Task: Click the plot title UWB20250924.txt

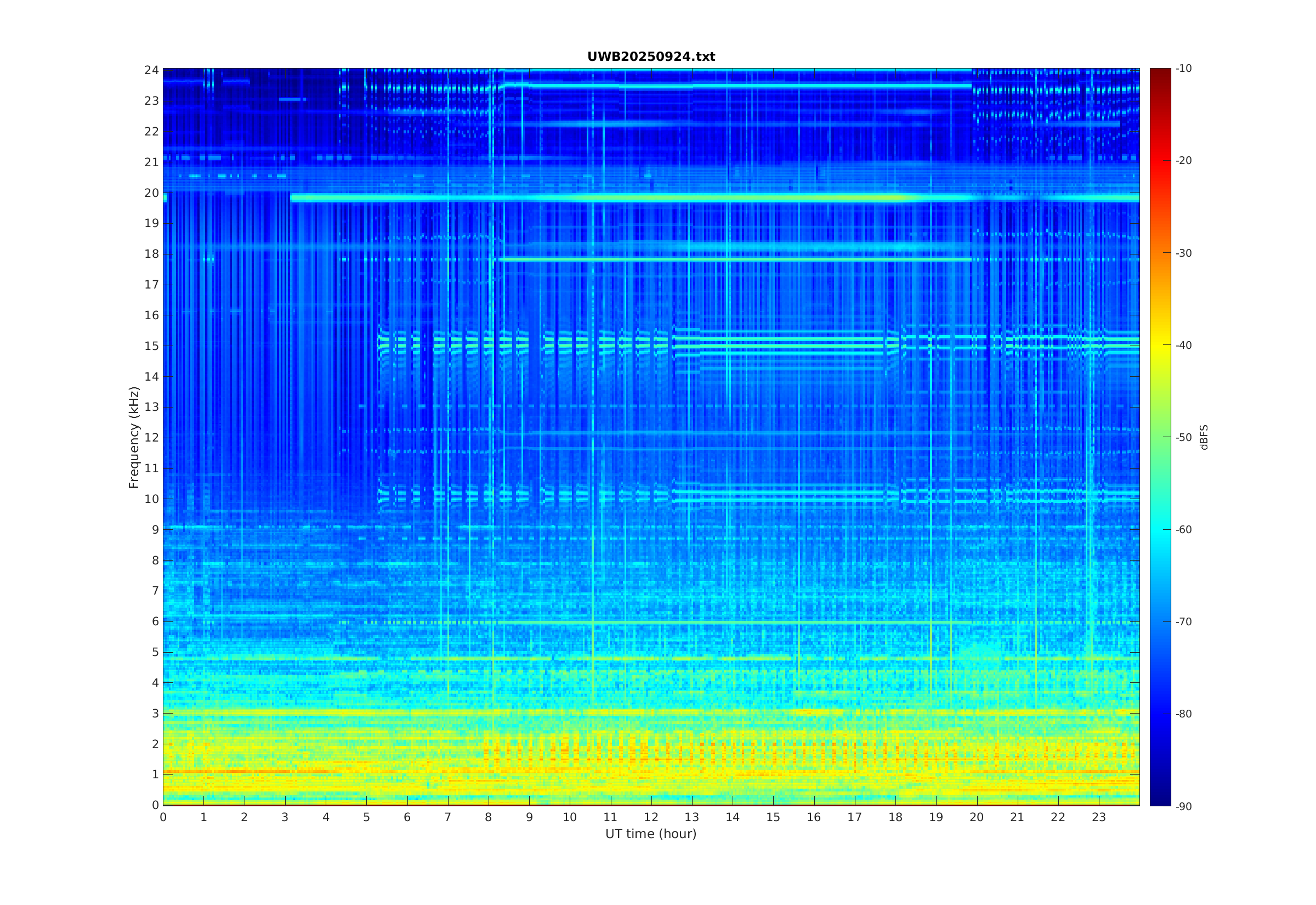Action: (x=651, y=56)
